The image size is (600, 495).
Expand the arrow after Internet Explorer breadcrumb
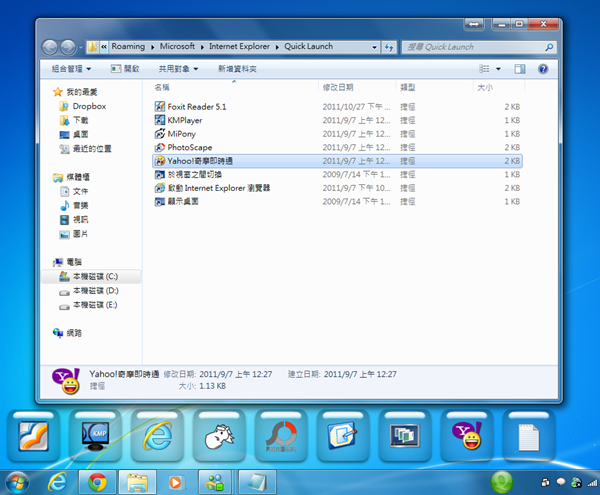(x=277, y=47)
